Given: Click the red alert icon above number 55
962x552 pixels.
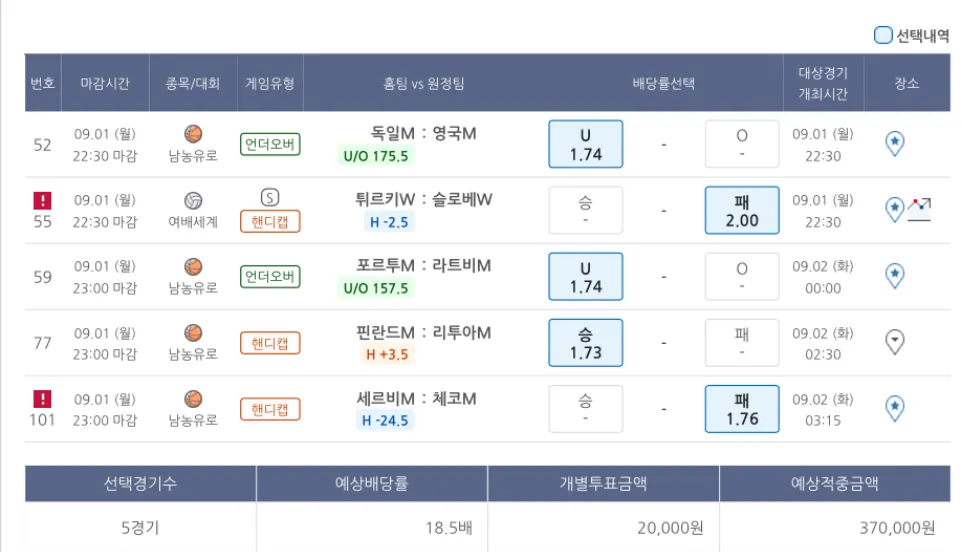Looking at the screenshot, I should [42, 200].
